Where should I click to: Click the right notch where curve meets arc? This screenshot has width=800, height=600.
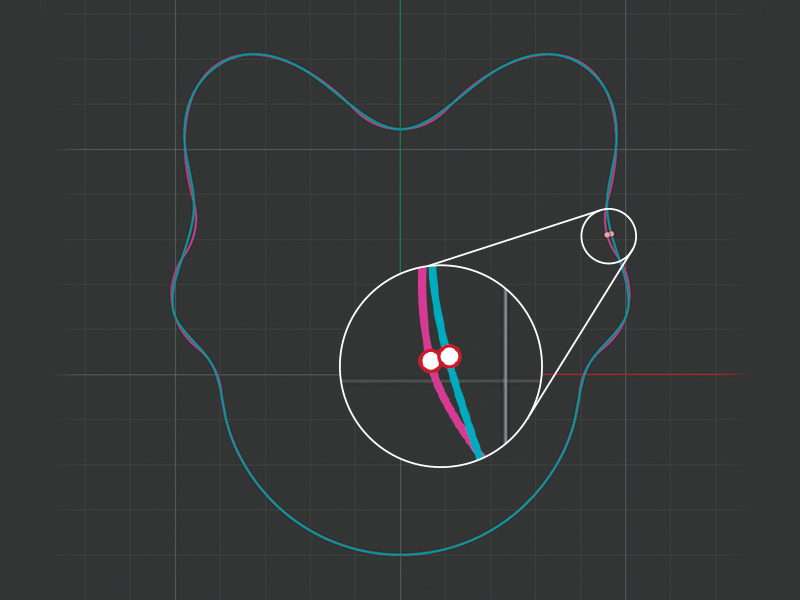(588, 364)
